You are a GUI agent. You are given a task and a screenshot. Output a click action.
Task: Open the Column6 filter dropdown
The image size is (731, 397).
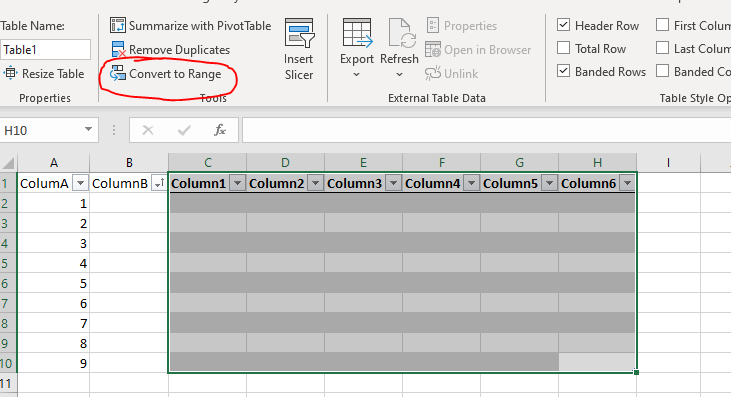[628, 184]
